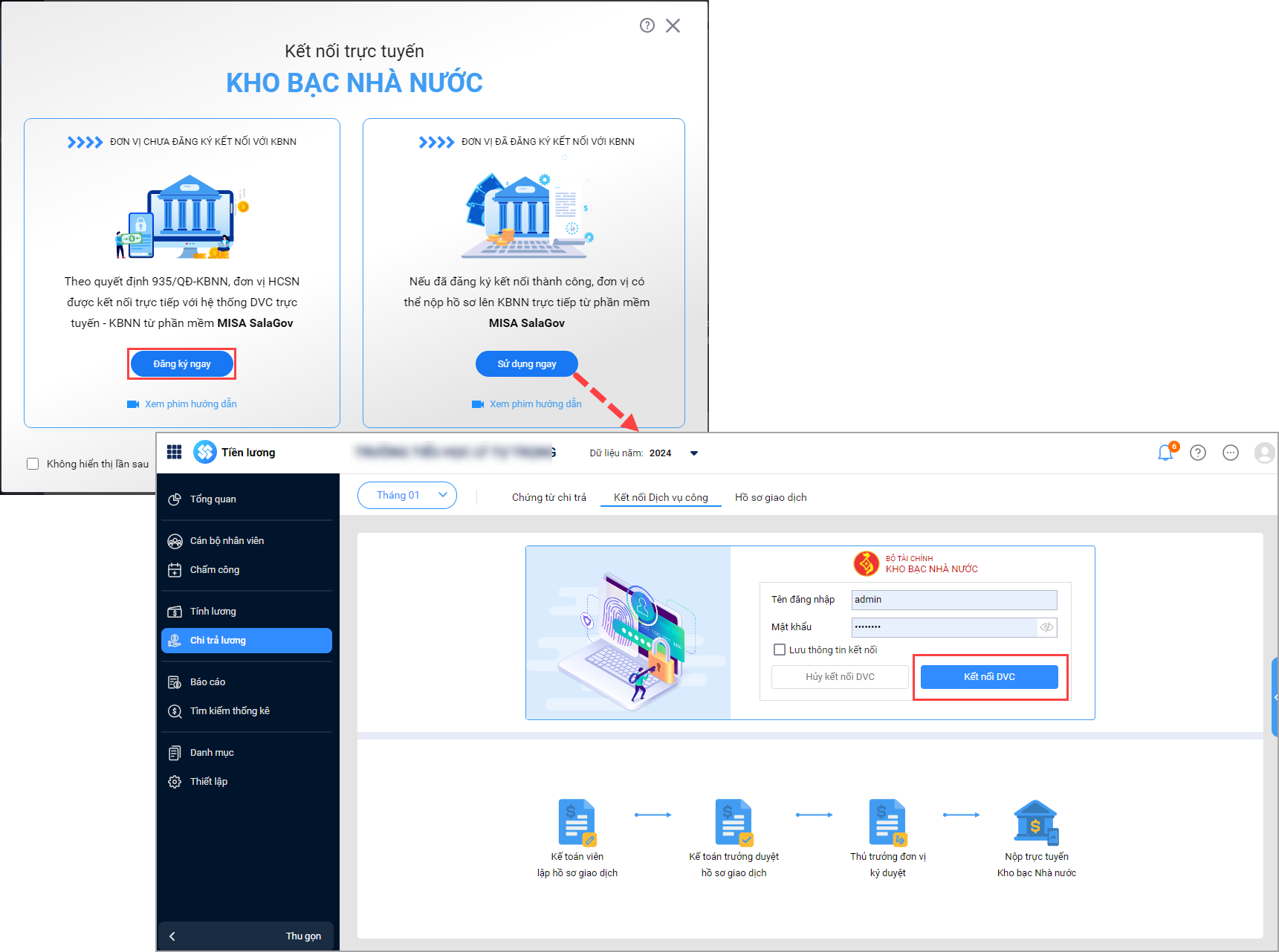Open Tính lương in sidebar
The height and width of the screenshot is (952, 1279).
247,612
